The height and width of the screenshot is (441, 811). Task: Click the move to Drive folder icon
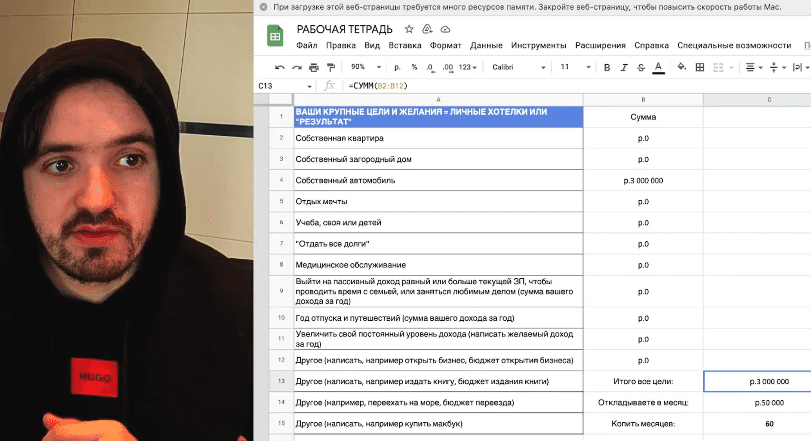427,29
